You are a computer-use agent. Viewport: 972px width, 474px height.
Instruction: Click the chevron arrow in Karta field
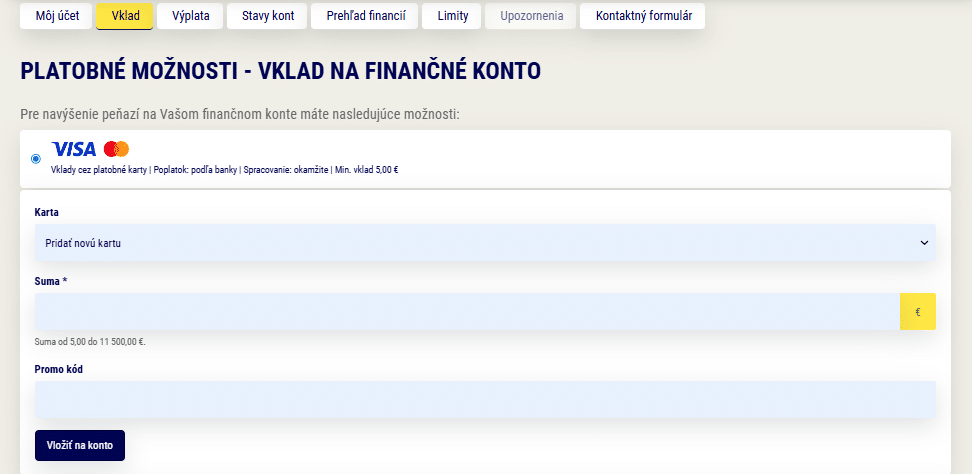point(924,243)
